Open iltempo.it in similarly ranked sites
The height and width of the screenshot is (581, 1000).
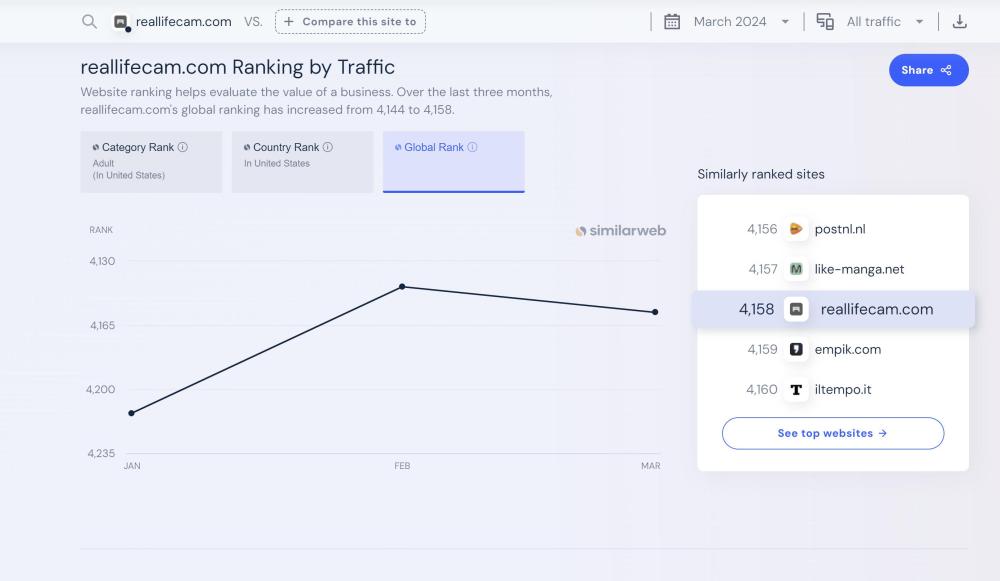click(x=842, y=389)
